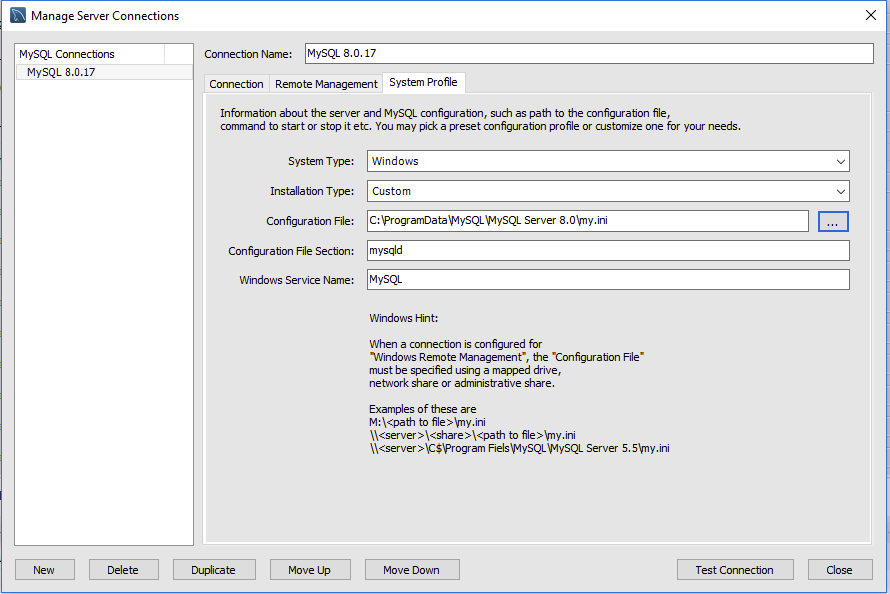This screenshot has height=594, width=890.
Task: Click the Close button
Action: coord(839,570)
